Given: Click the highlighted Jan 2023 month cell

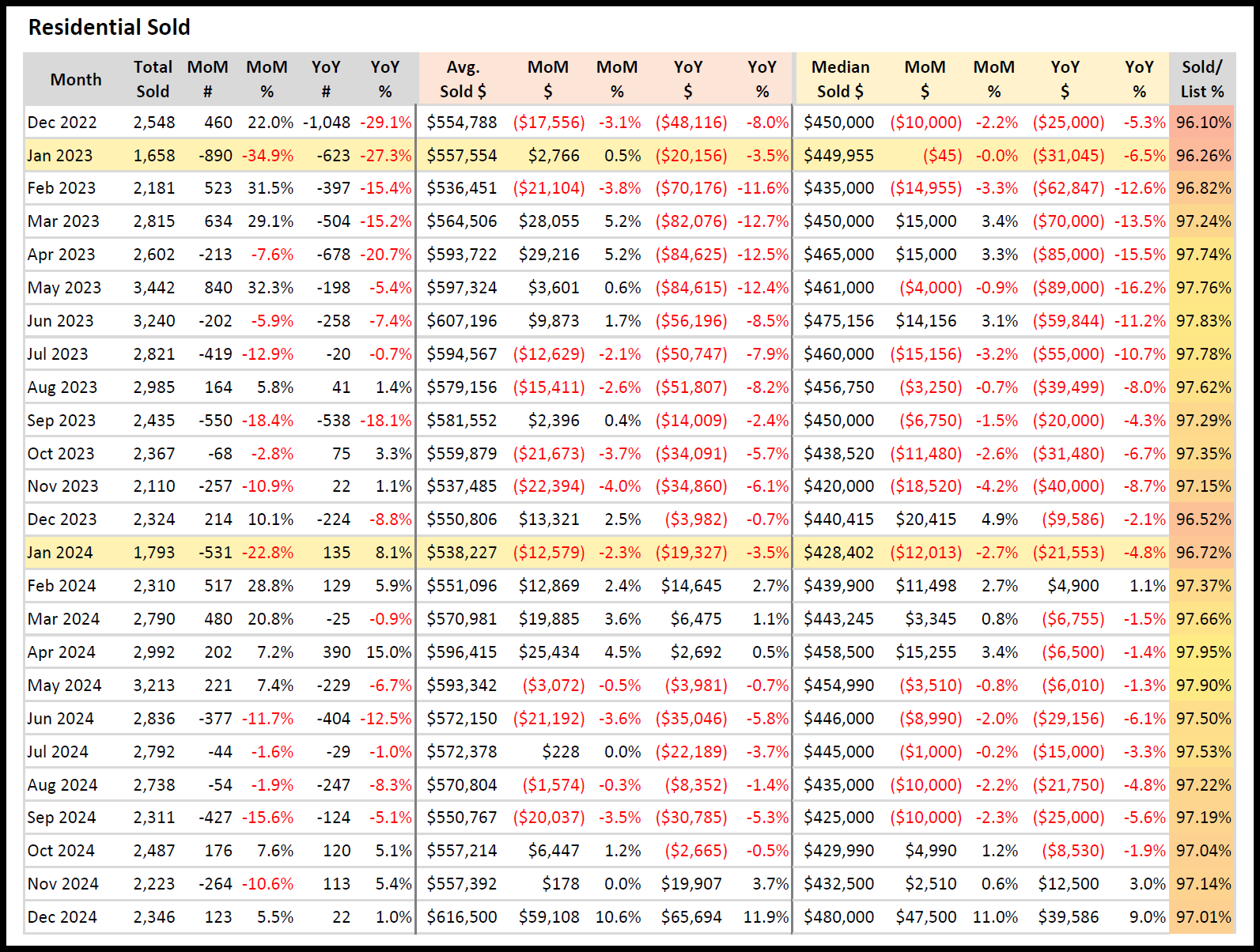Looking at the screenshot, I should click(x=60, y=156).
